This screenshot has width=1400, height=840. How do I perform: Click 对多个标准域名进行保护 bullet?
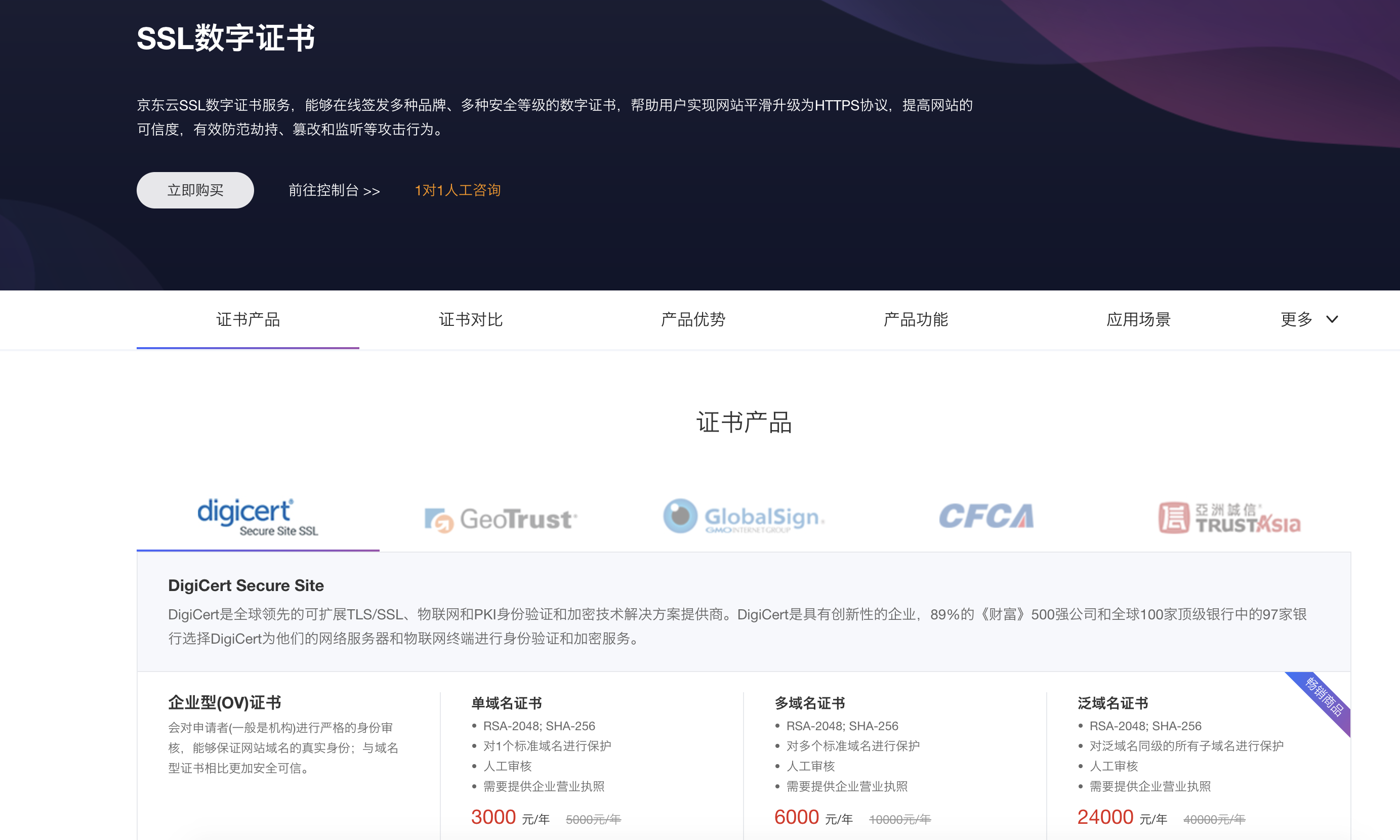click(853, 746)
